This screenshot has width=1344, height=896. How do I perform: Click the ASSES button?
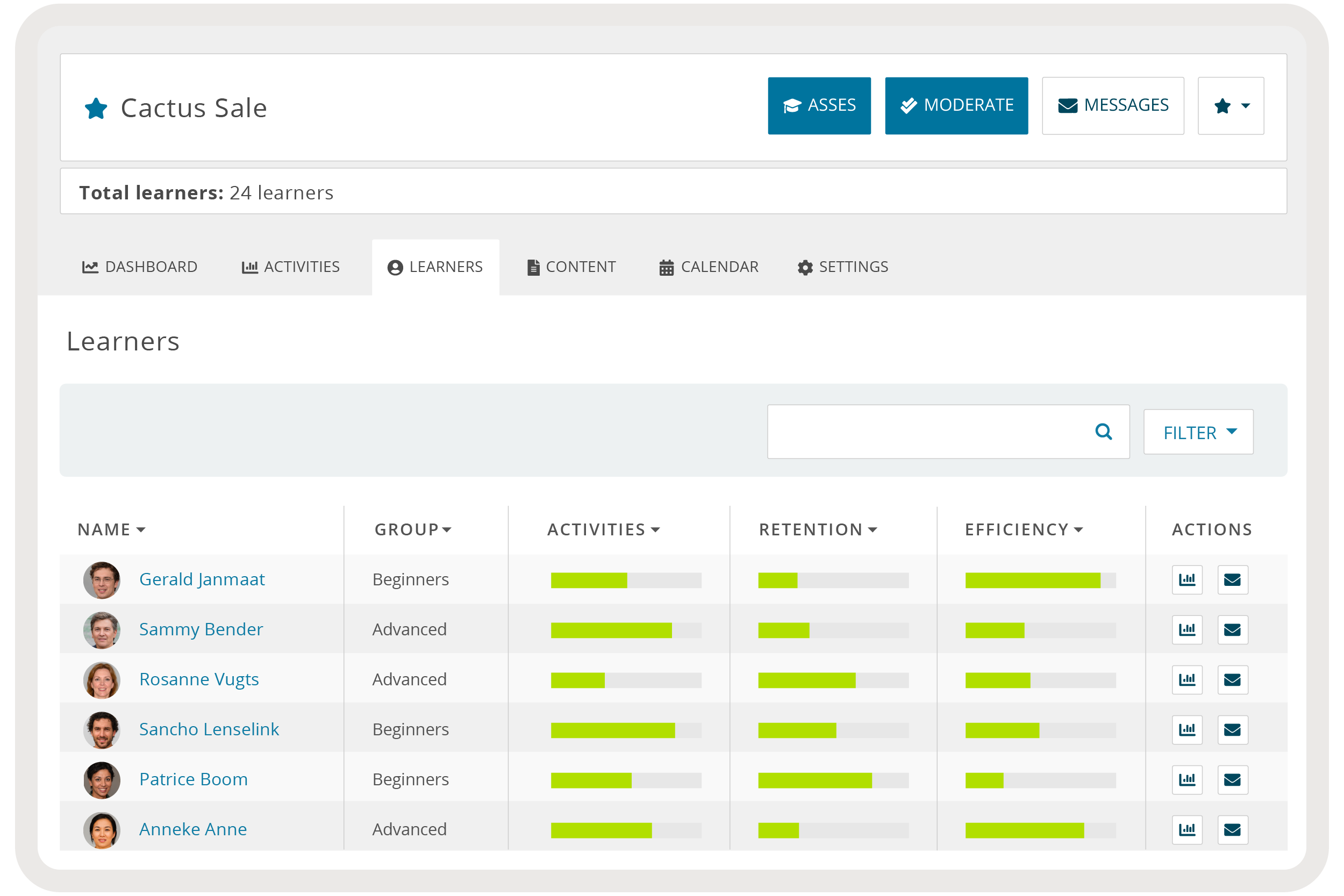click(x=819, y=106)
